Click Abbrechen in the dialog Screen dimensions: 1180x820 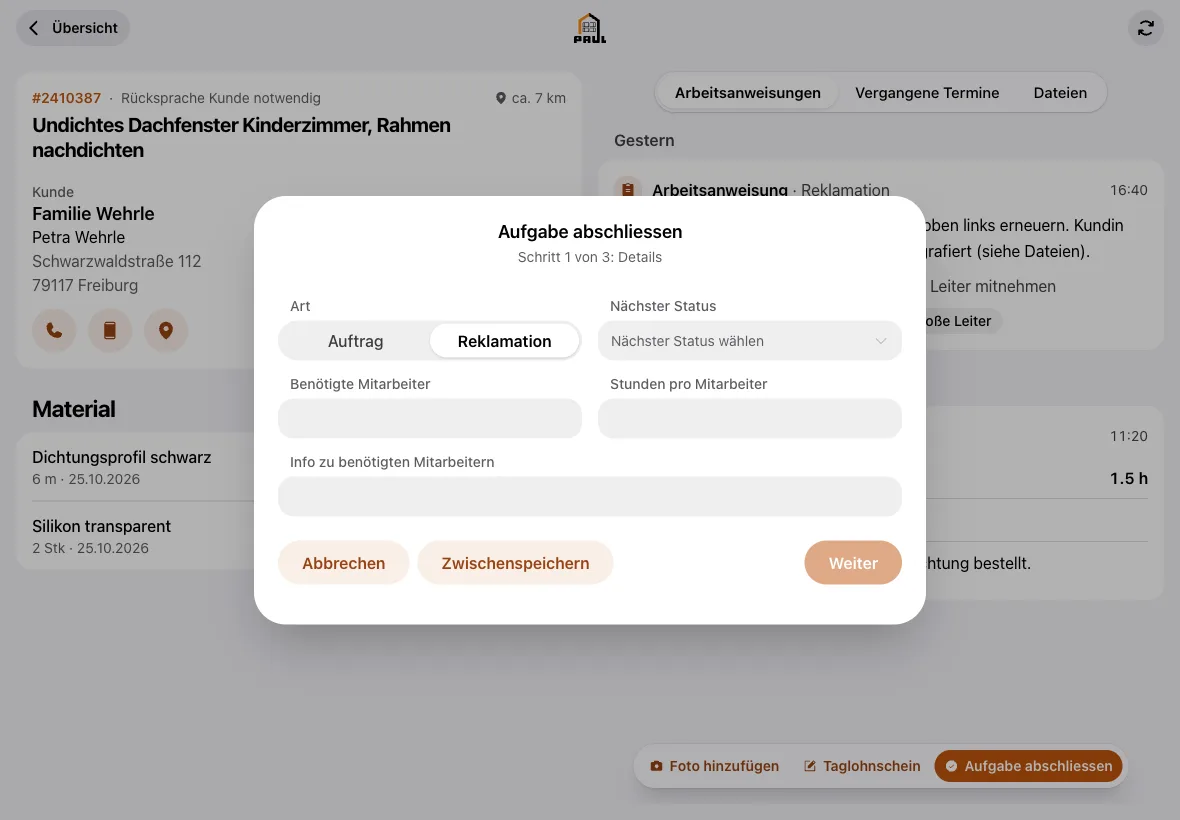(343, 563)
